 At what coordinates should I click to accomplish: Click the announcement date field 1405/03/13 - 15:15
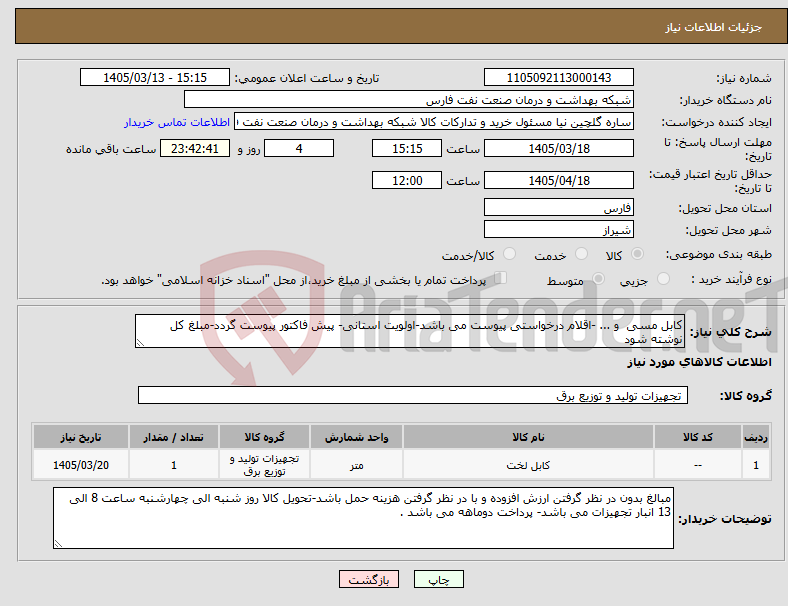[x=155, y=77]
